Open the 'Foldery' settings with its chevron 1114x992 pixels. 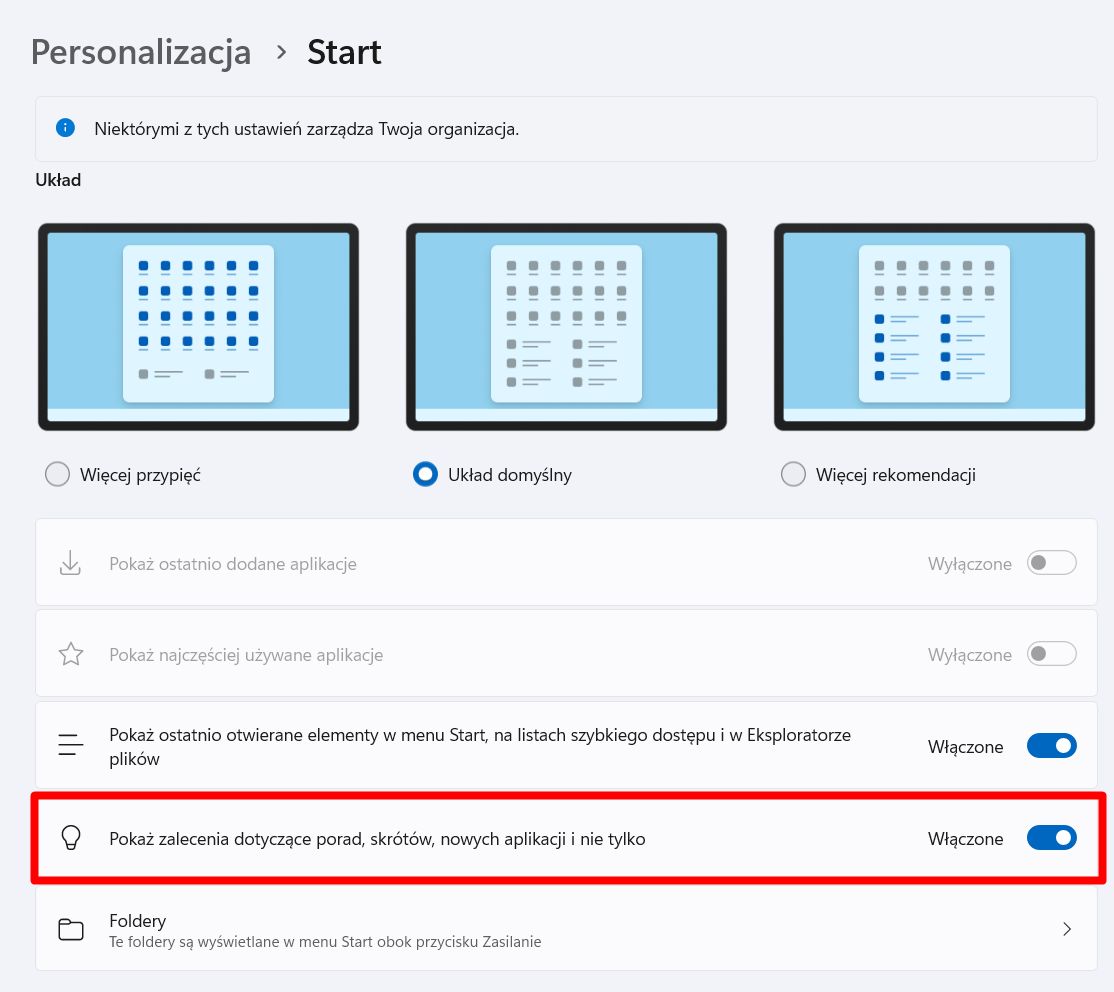(x=1066, y=929)
